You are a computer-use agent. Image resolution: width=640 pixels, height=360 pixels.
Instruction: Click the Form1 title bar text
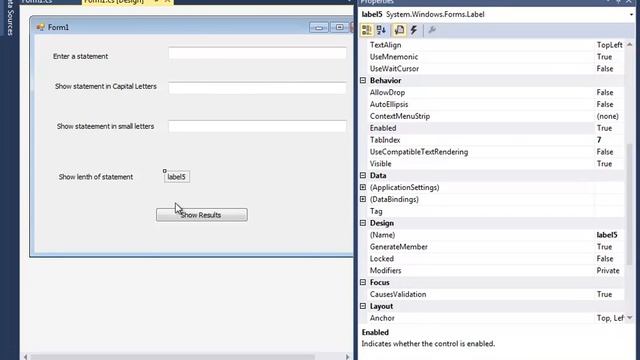58,27
